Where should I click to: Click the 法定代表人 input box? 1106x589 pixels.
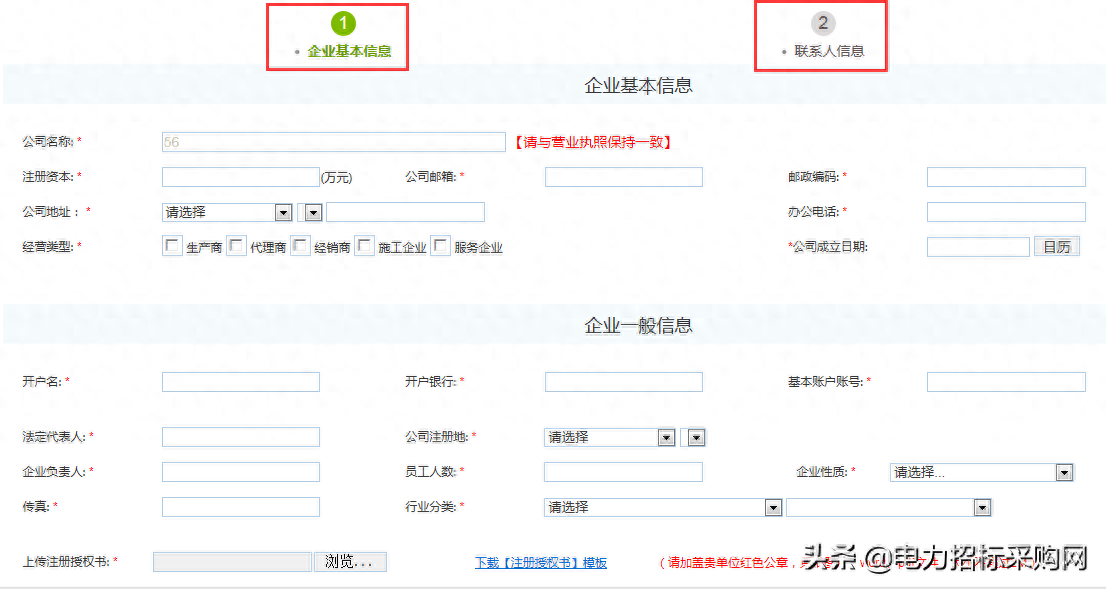[x=241, y=437]
